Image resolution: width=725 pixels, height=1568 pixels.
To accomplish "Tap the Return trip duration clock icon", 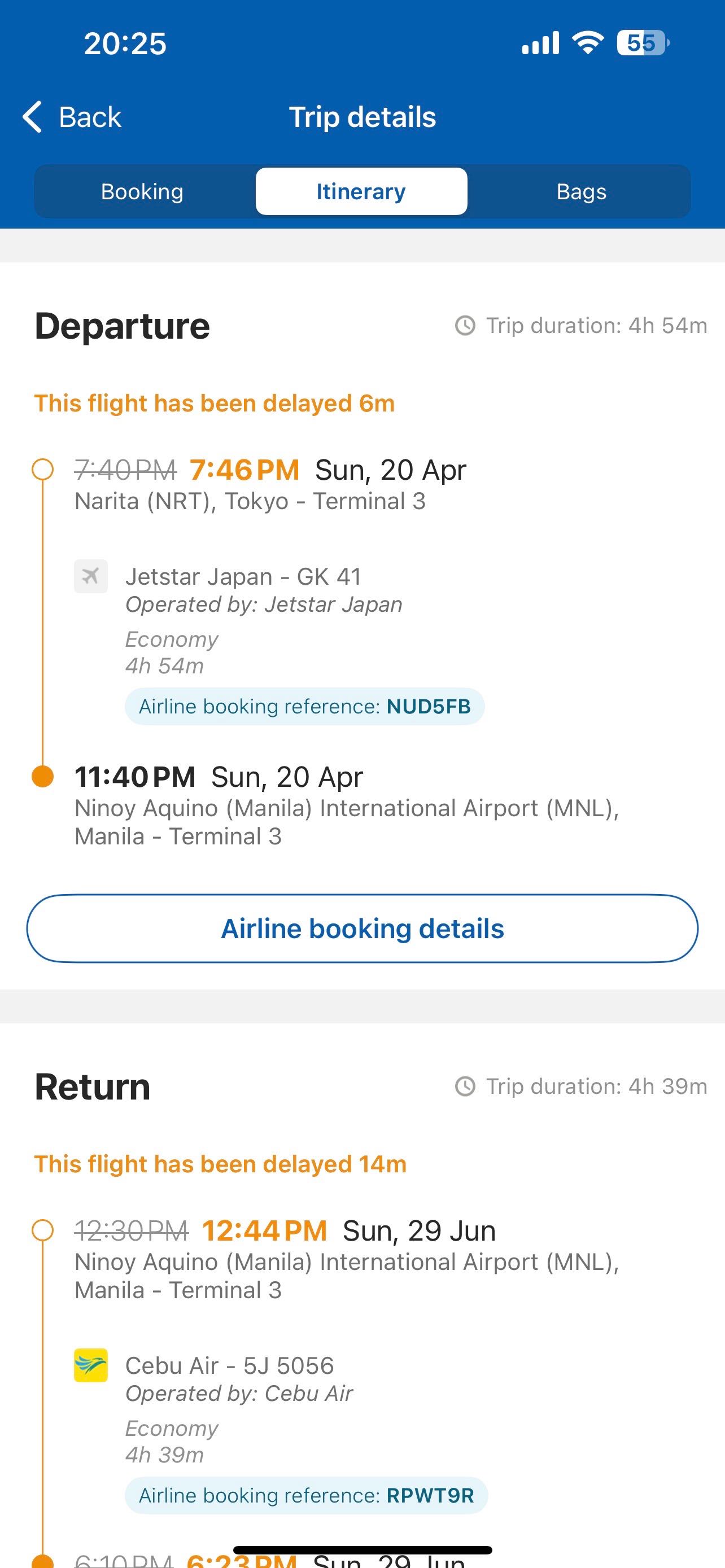I will tap(465, 1086).
